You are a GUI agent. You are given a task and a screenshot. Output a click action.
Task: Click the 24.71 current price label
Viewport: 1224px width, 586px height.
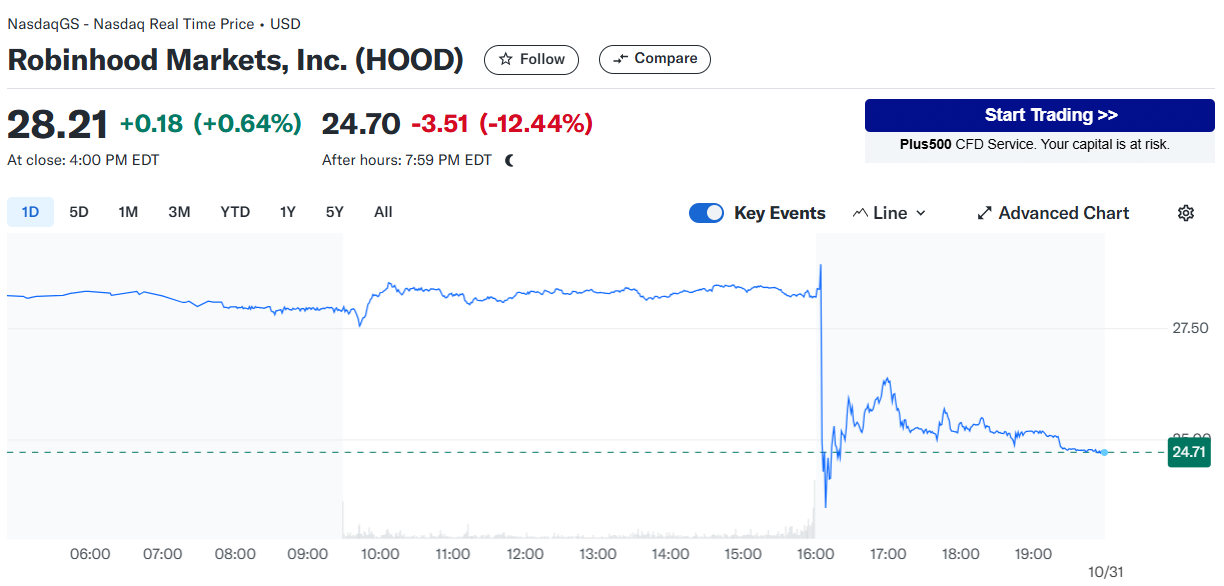pyautogui.click(x=1189, y=453)
